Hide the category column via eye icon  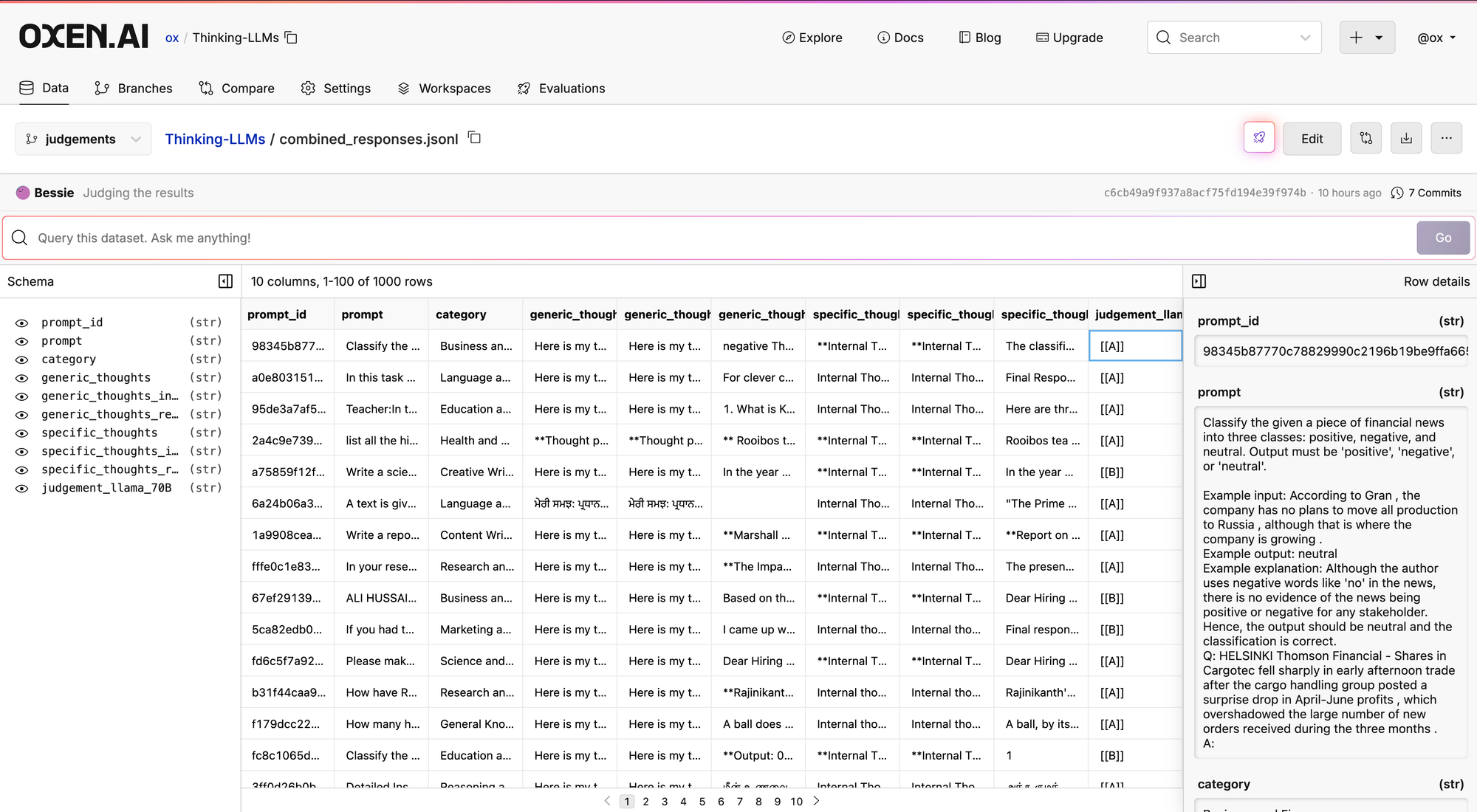click(22, 359)
